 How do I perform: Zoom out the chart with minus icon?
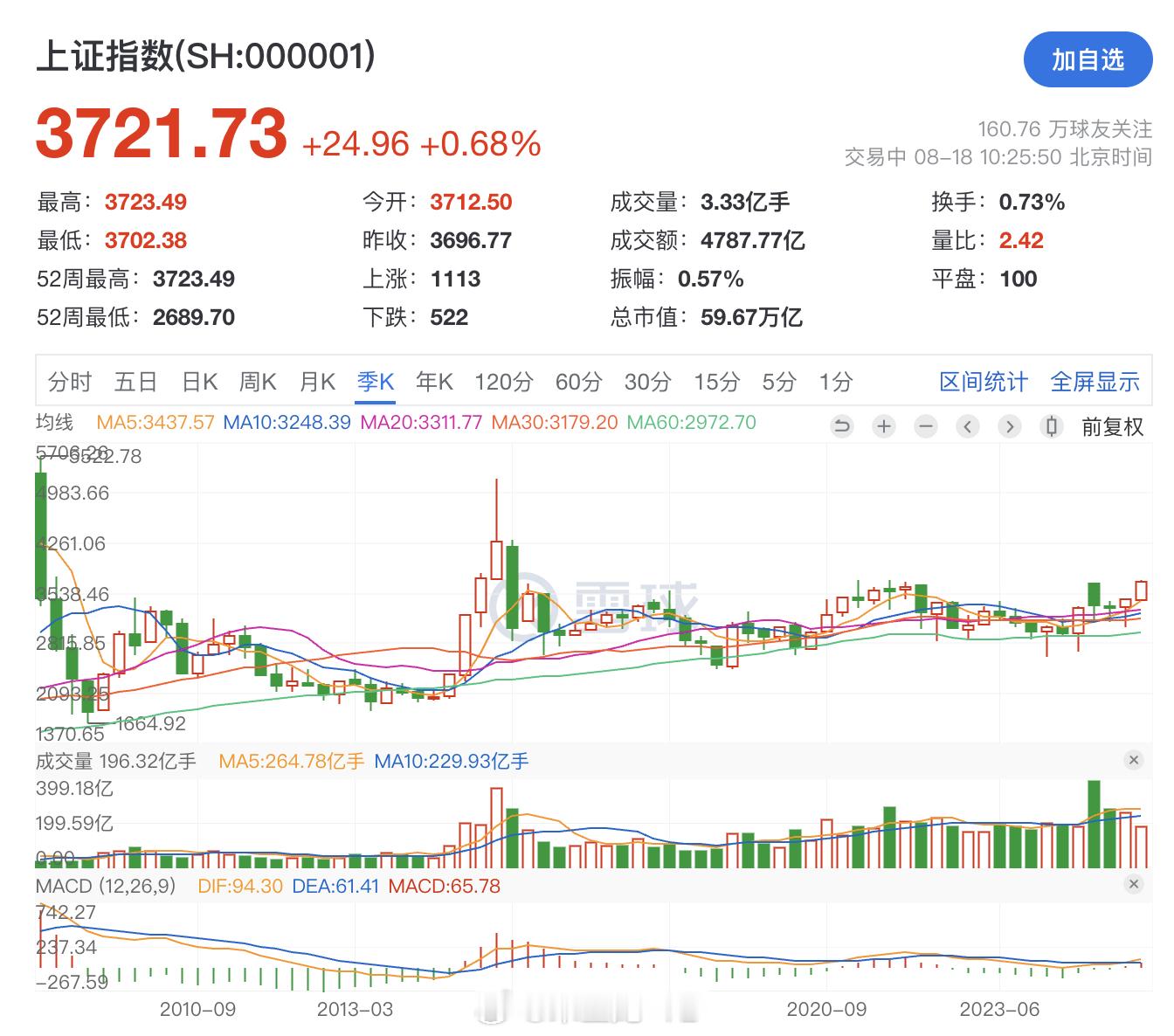pyautogui.click(x=926, y=426)
